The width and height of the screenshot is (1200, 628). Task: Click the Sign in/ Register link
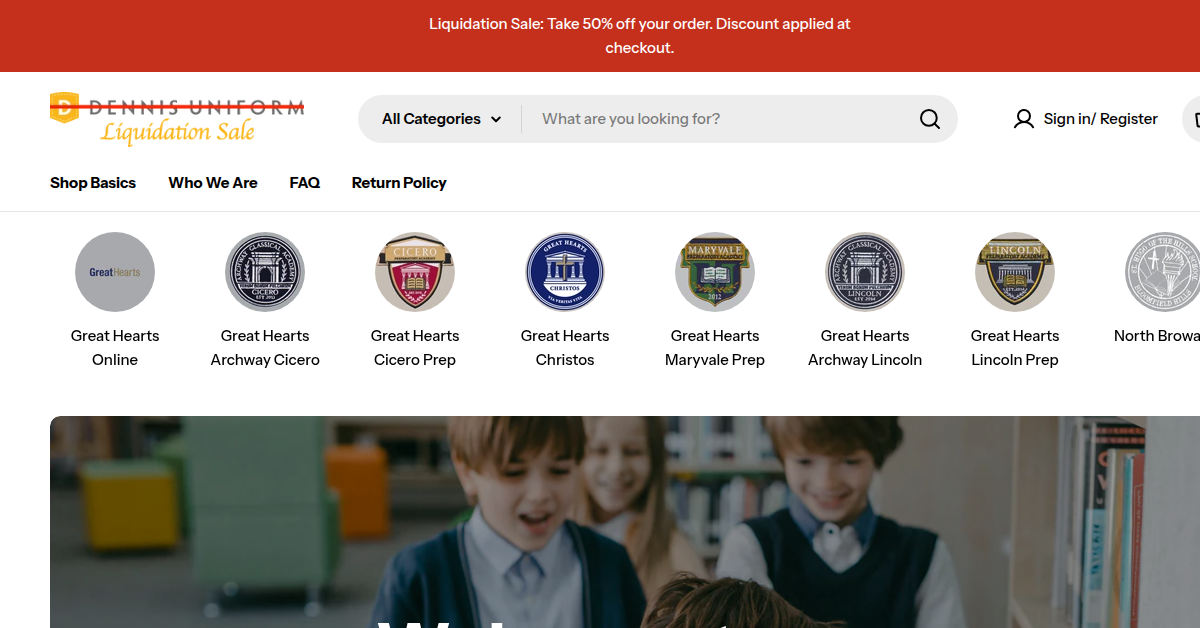(x=1100, y=119)
